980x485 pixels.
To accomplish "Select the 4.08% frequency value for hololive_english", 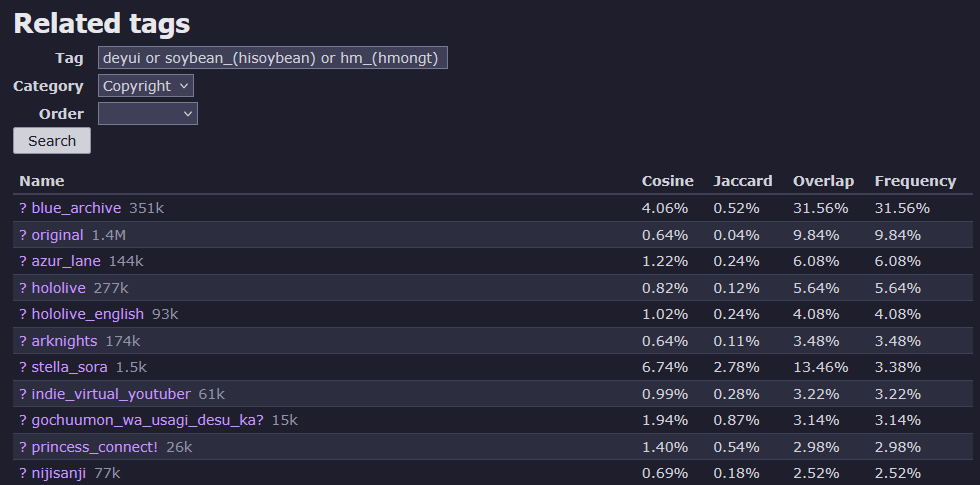I will (898, 314).
